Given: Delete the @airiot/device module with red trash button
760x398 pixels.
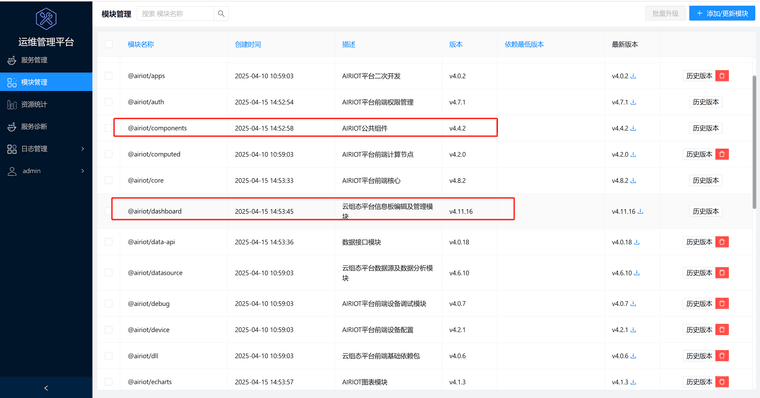Looking at the screenshot, I should pyautogui.click(x=722, y=330).
